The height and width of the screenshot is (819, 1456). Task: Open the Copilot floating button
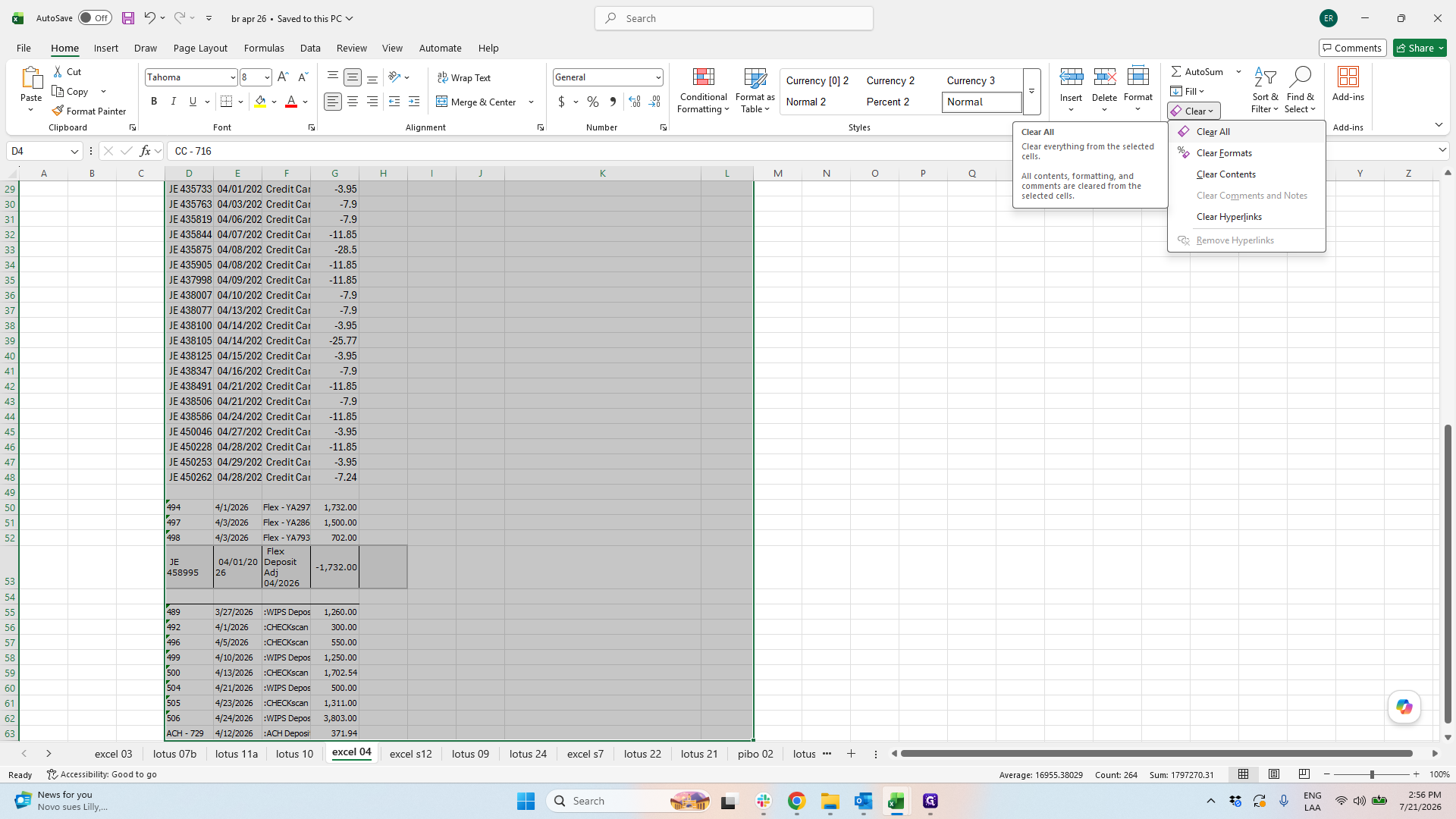tap(1404, 707)
